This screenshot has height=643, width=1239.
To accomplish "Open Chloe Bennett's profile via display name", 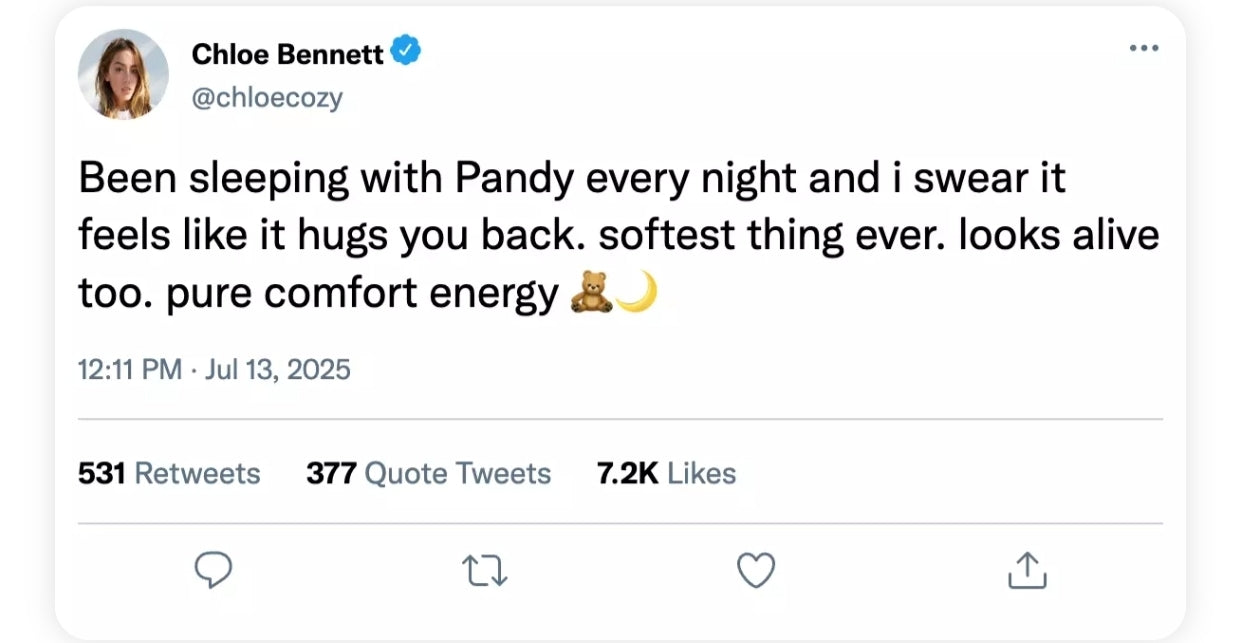I will point(286,54).
